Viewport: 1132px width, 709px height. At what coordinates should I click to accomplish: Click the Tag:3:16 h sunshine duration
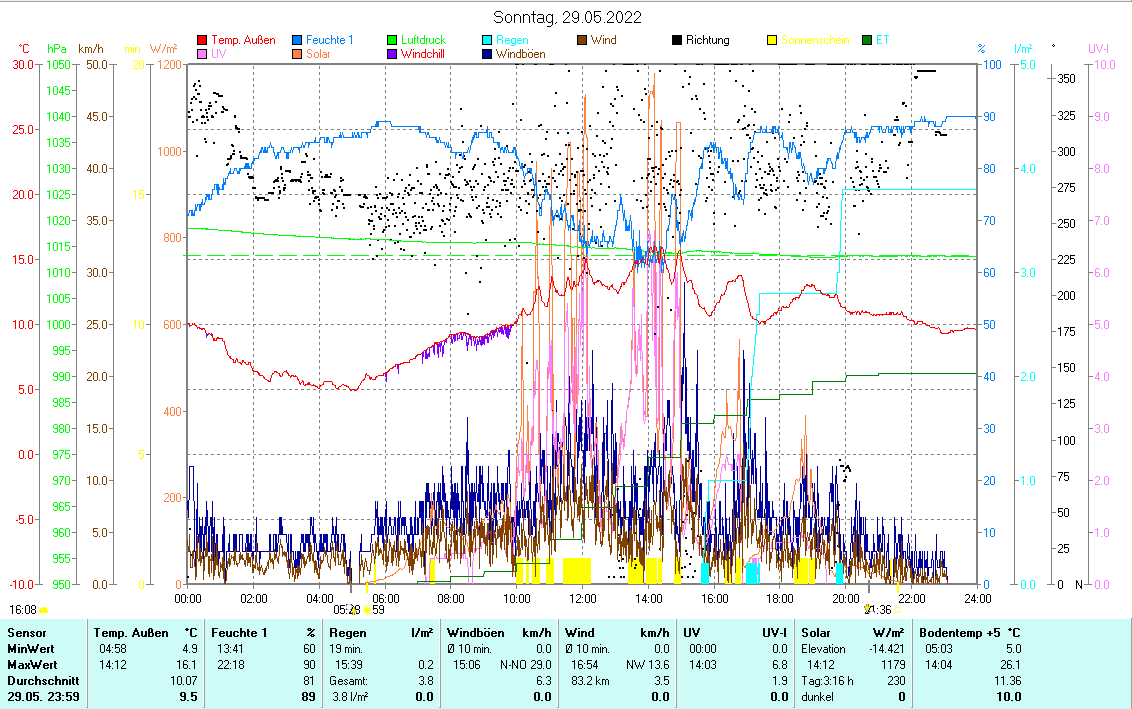(827, 681)
